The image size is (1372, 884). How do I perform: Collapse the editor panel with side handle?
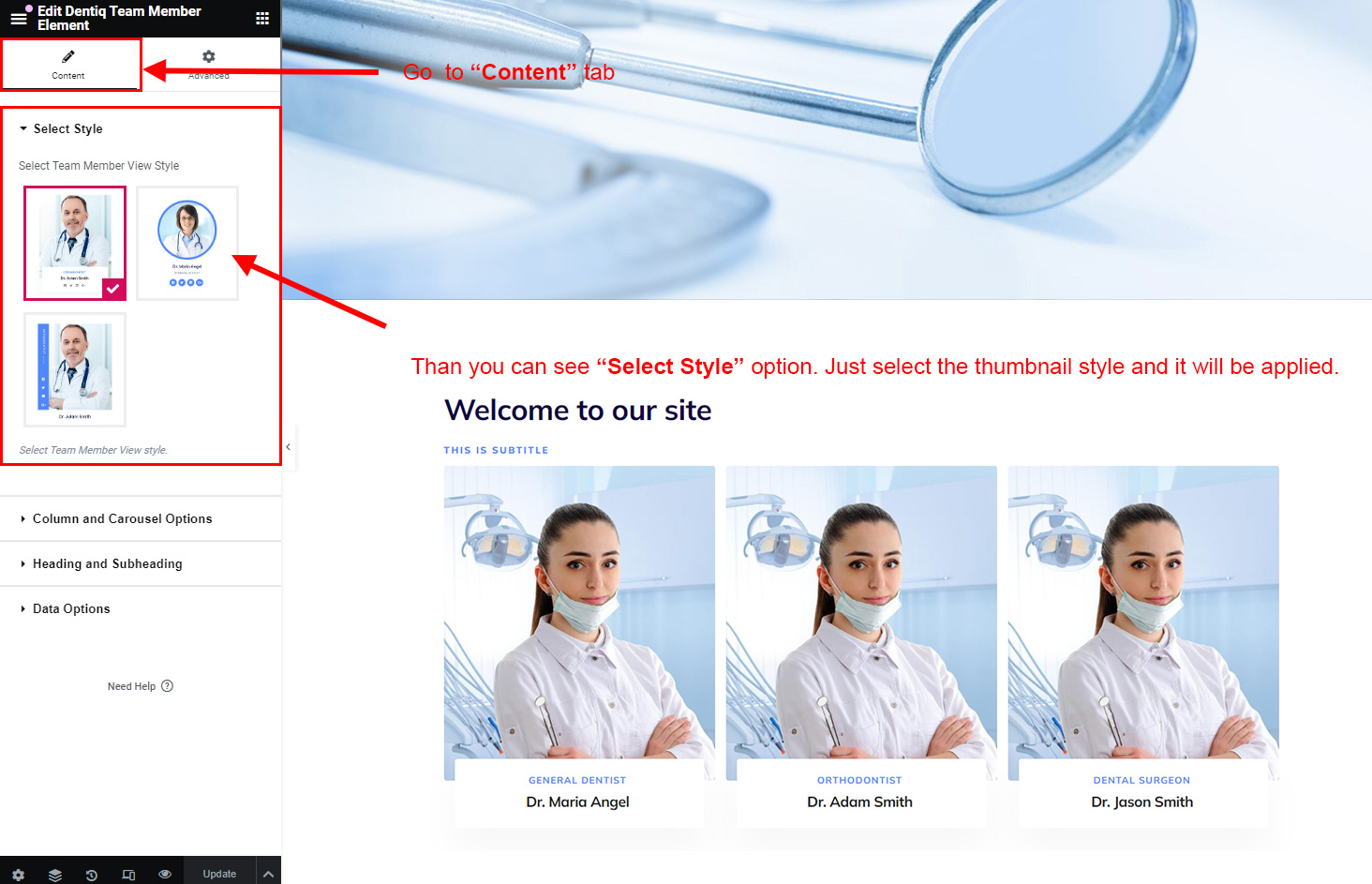(289, 447)
